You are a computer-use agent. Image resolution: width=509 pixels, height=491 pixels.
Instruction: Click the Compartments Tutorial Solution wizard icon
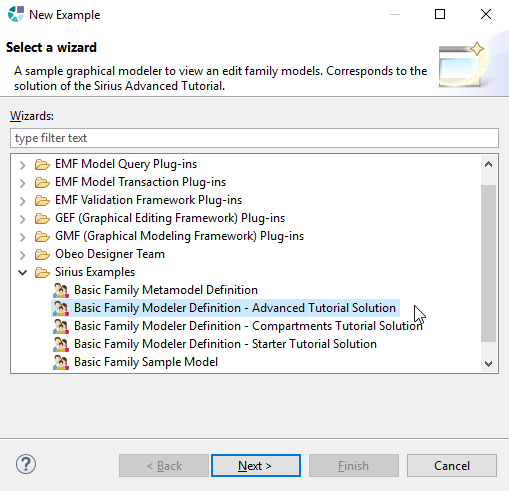click(x=61, y=326)
